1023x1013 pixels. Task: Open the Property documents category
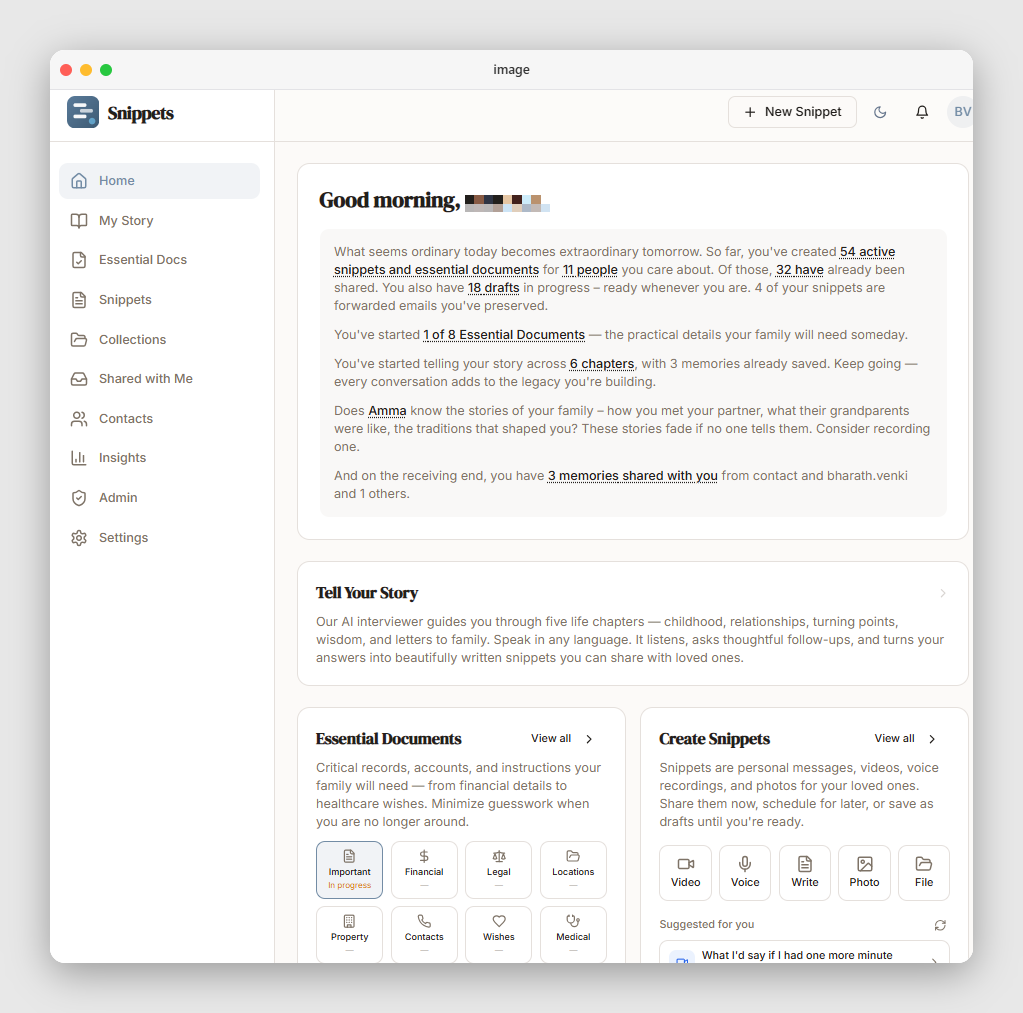point(349,933)
